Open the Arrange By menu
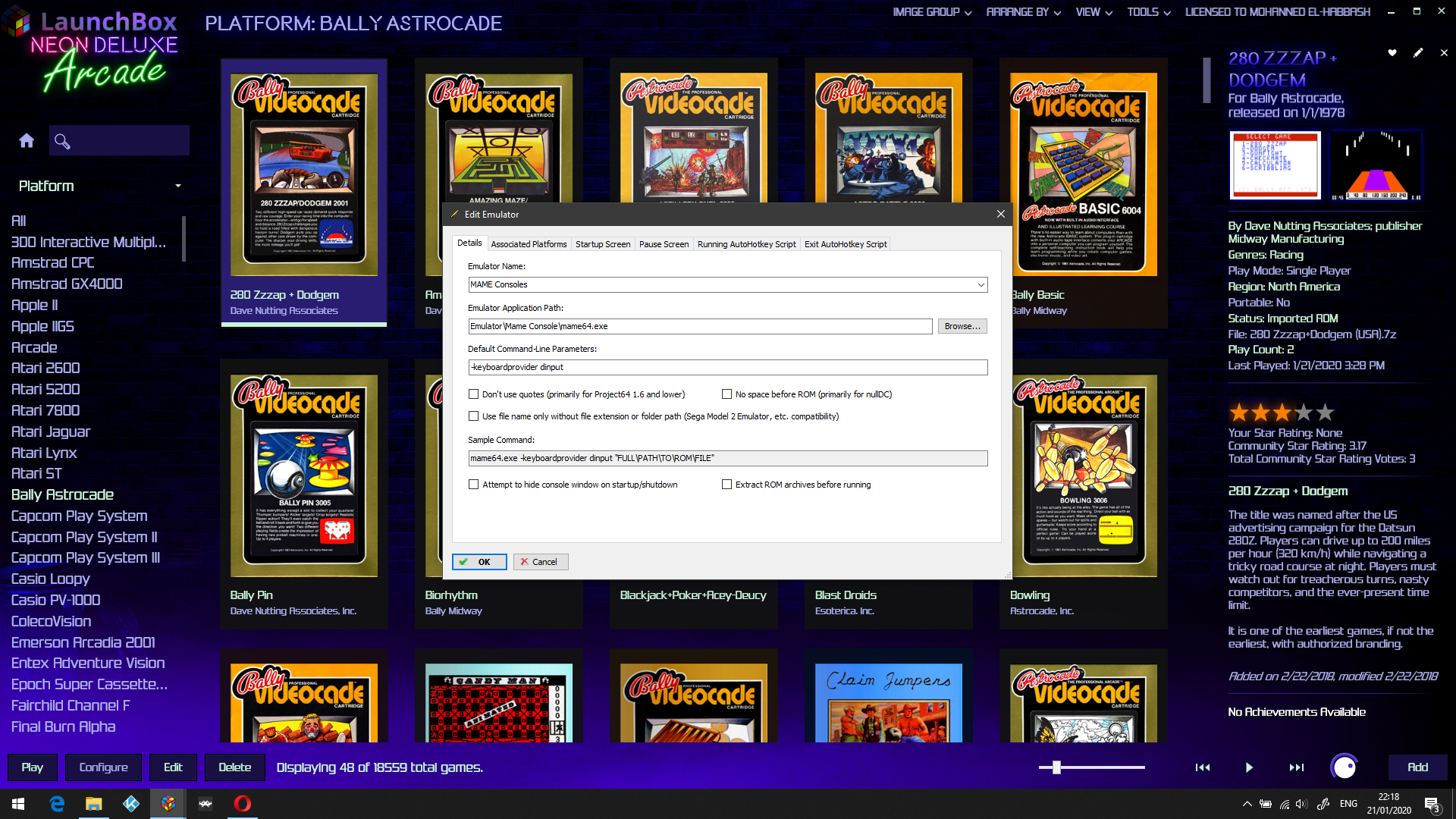 pyautogui.click(x=1023, y=12)
